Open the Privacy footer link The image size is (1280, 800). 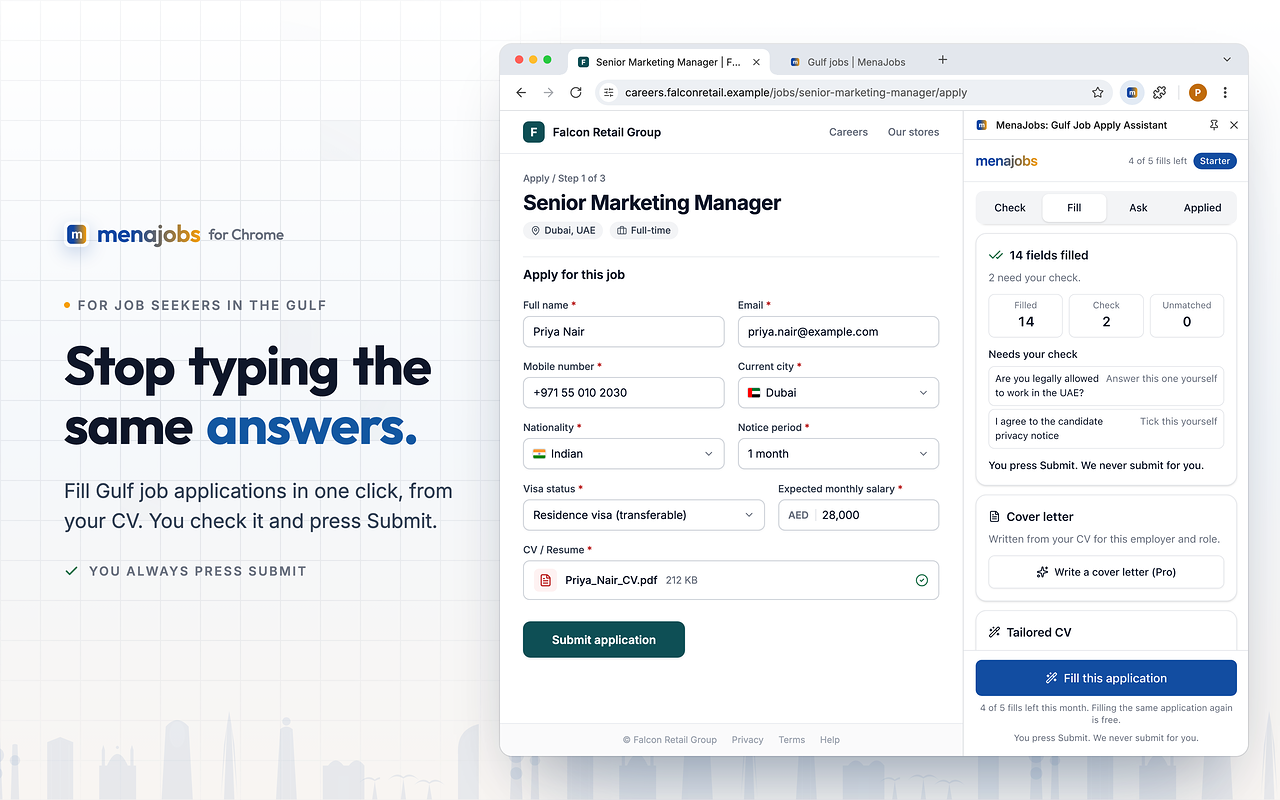click(x=747, y=740)
